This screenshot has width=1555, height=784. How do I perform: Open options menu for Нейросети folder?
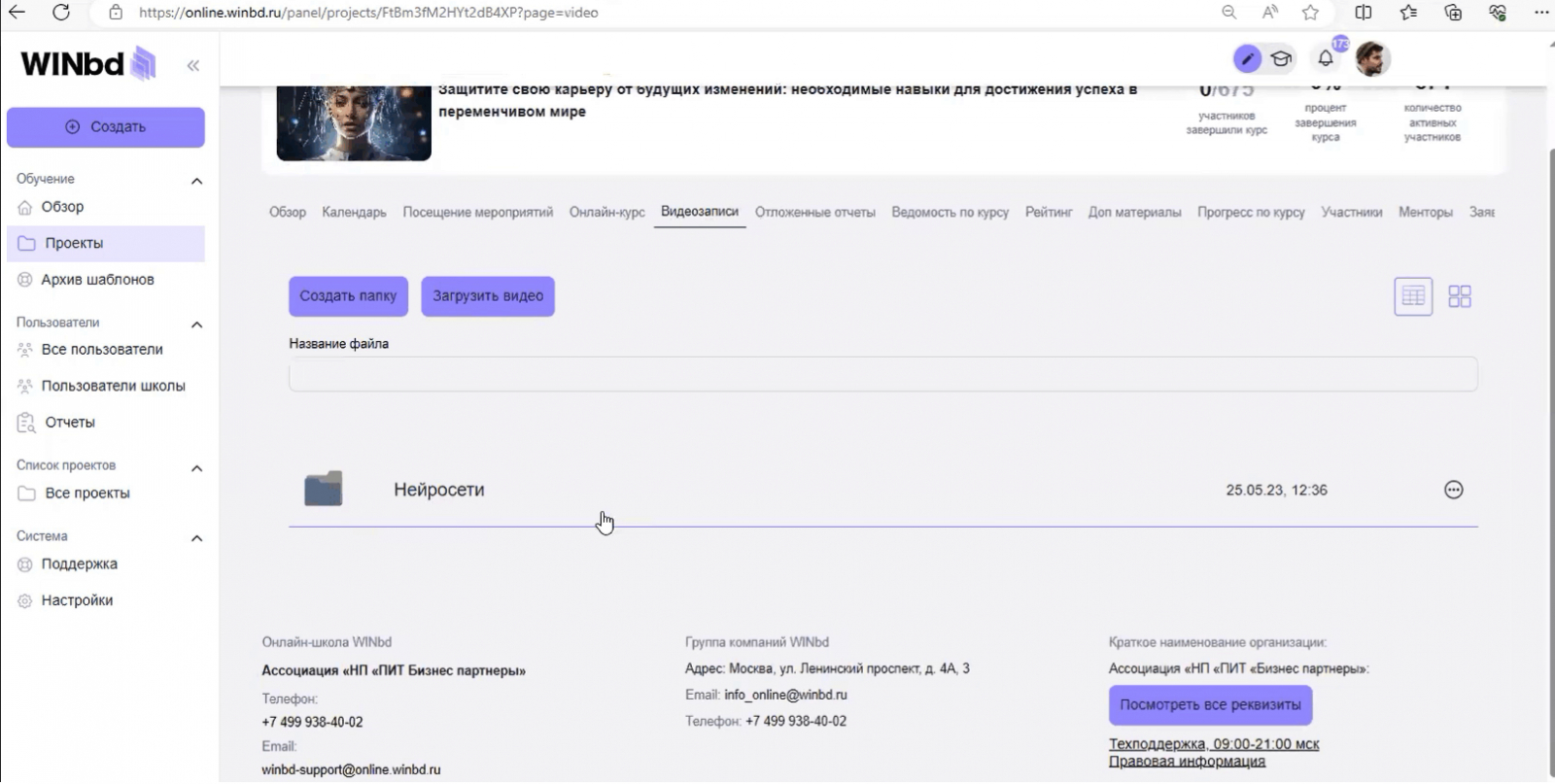(x=1453, y=490)
